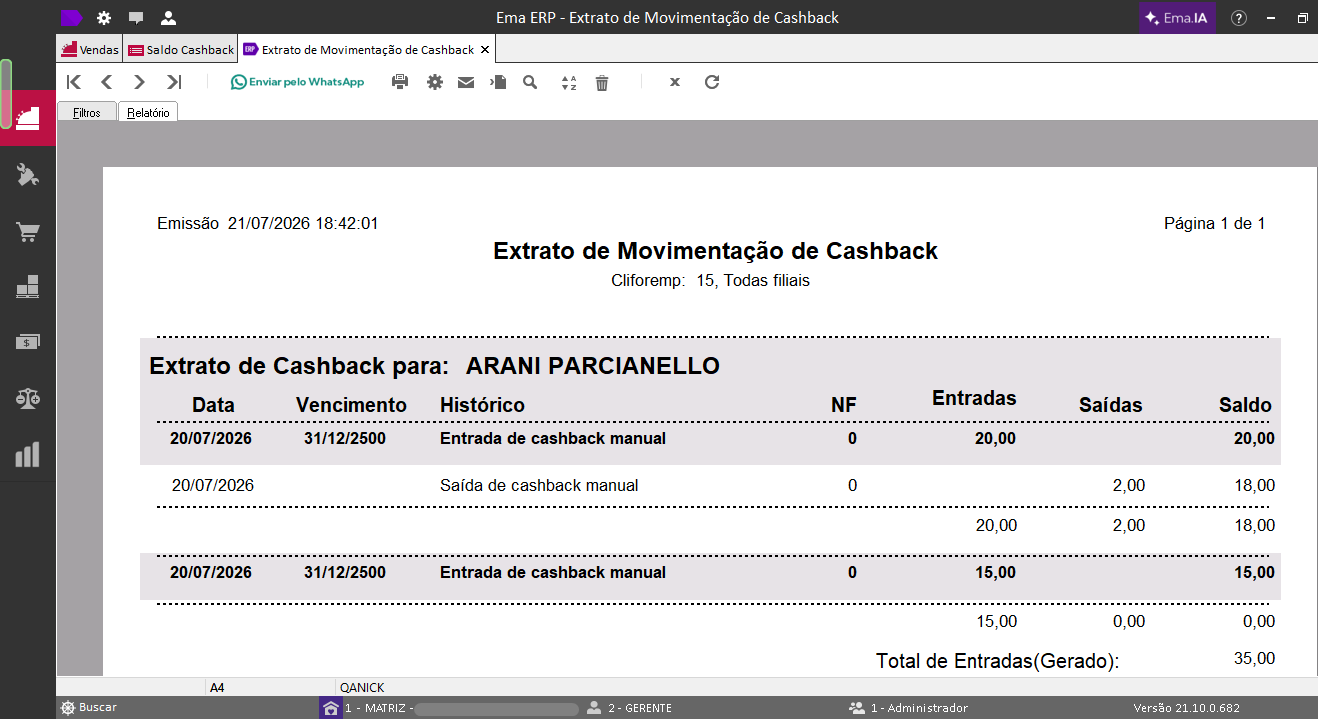
Task: Switch to the Filtros tab
Action: 87,113
